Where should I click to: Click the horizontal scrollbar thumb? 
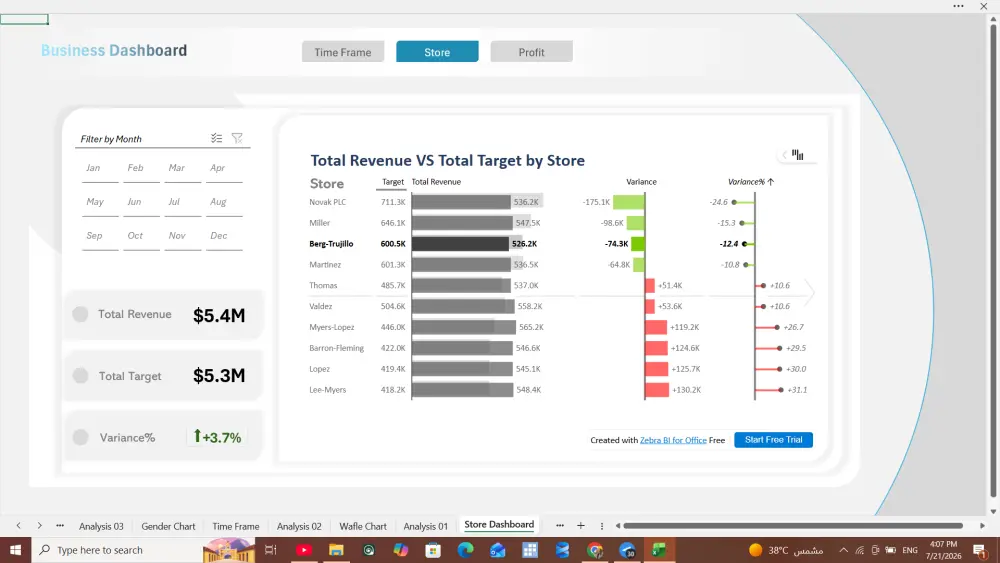click(x=793, y=525)
